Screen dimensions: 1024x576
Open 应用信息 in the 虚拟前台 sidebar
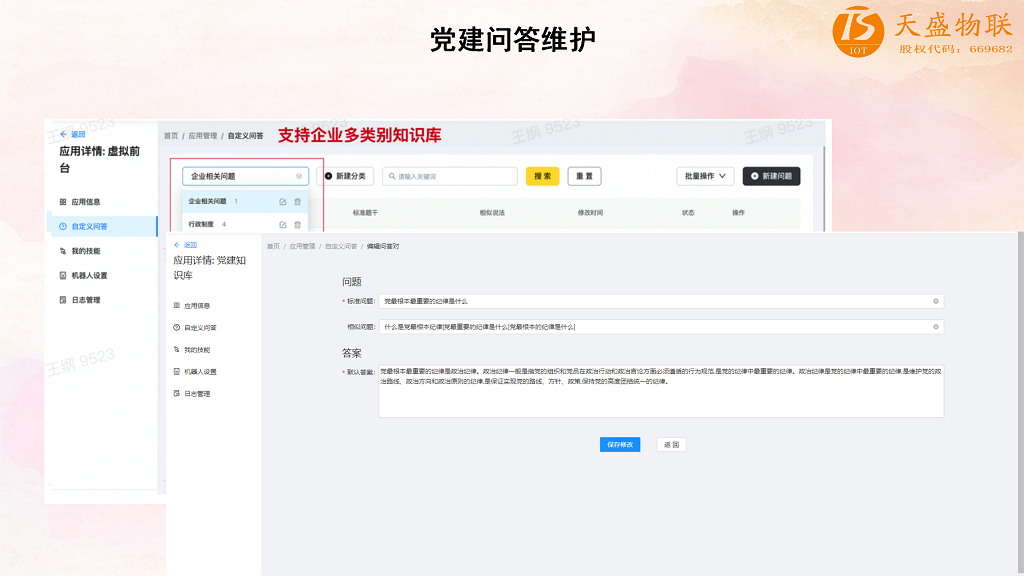(85, 202)
